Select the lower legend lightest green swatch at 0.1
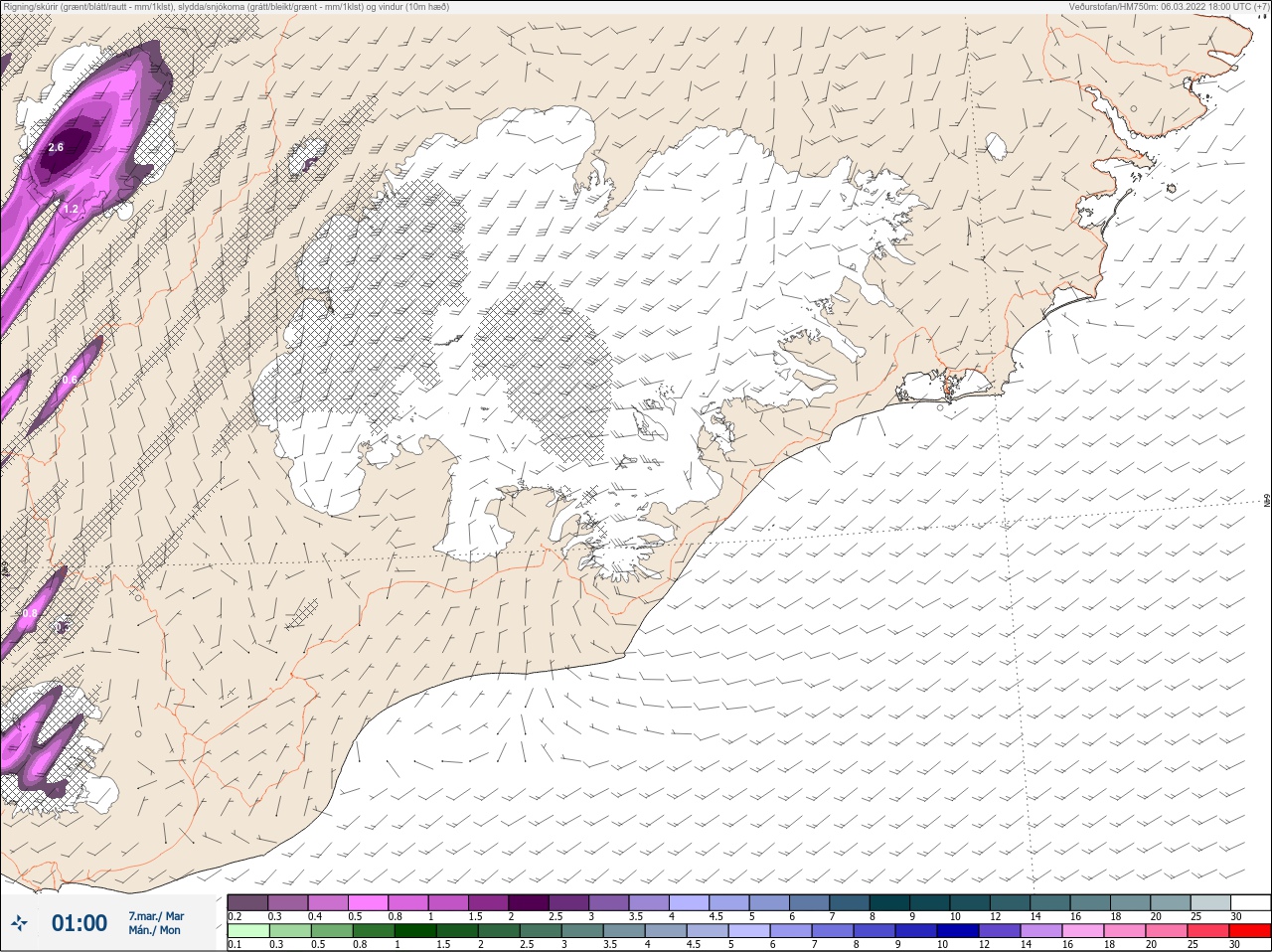The image size is (1272, 952). pos(247,931)
